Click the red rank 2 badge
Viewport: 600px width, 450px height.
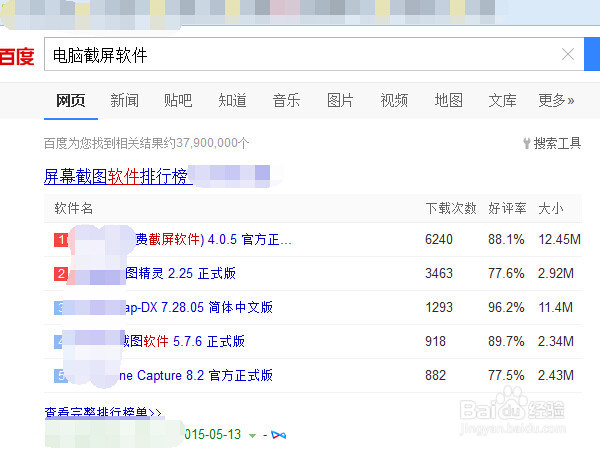click(61, 274)
